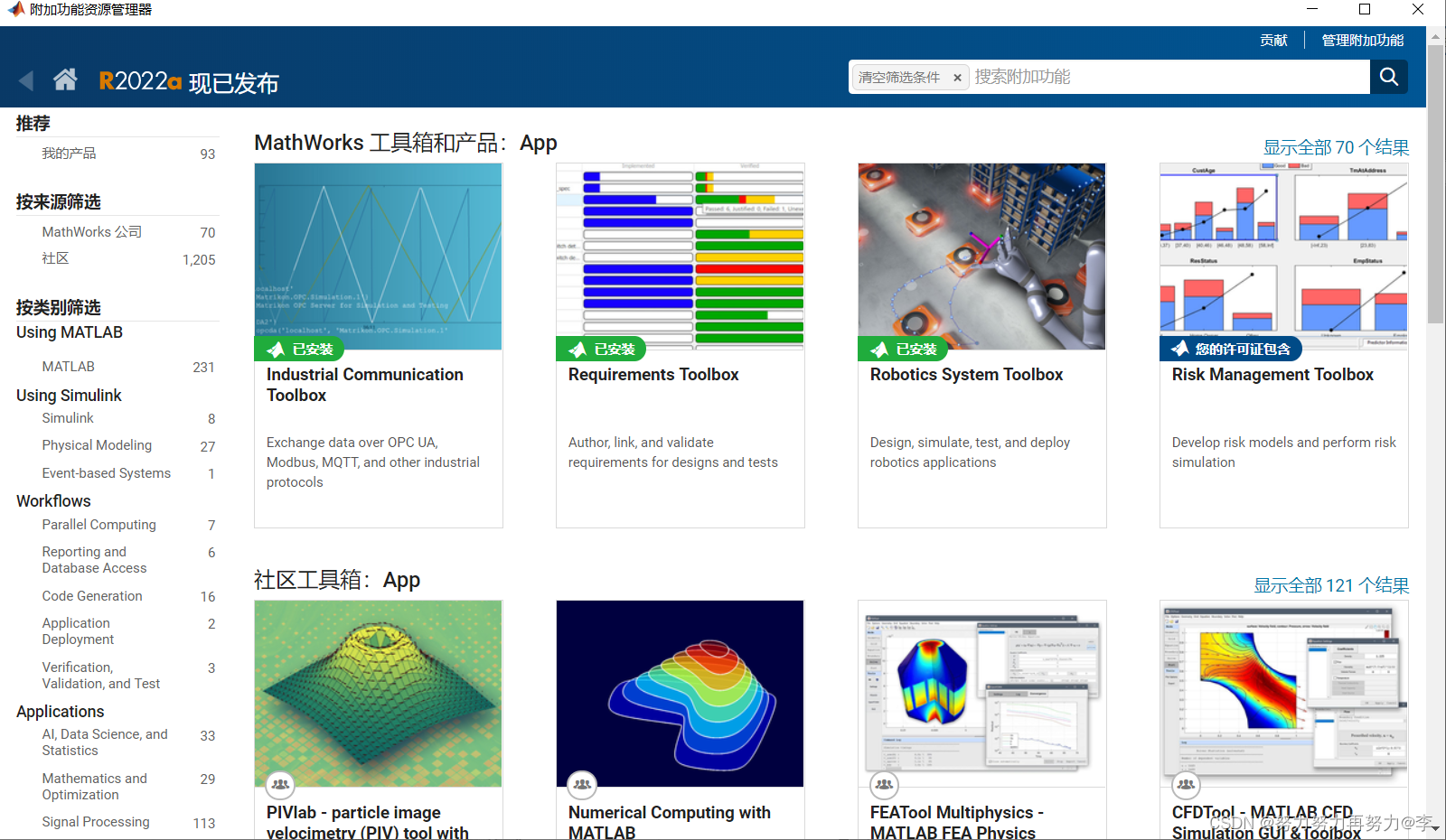Image resolution: width=1446 pixels, height=840 pixels.
Task: Open the FEATool Multiphysics thumbnail
Action: [x=981, y=694]
